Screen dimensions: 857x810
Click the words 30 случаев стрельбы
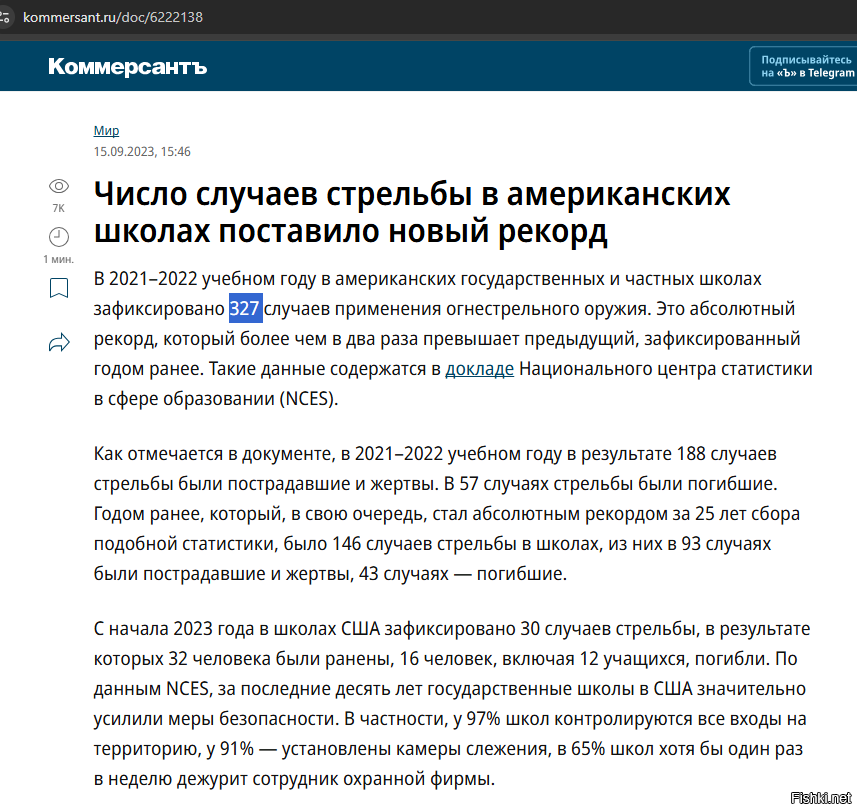click(x=607, y=629)
